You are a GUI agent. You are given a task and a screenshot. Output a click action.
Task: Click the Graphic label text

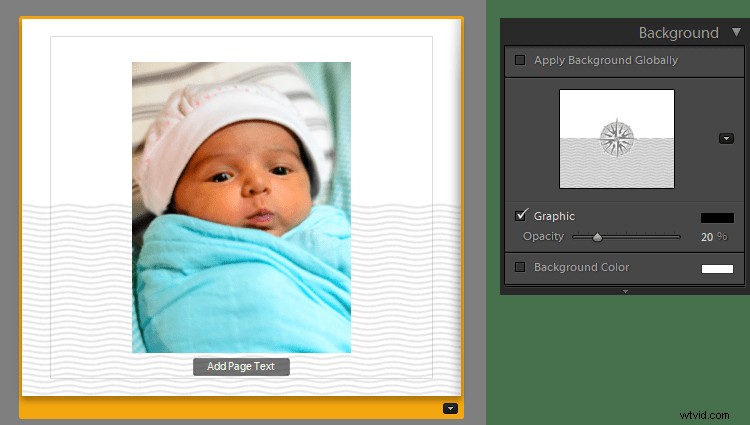coord(554,216)
